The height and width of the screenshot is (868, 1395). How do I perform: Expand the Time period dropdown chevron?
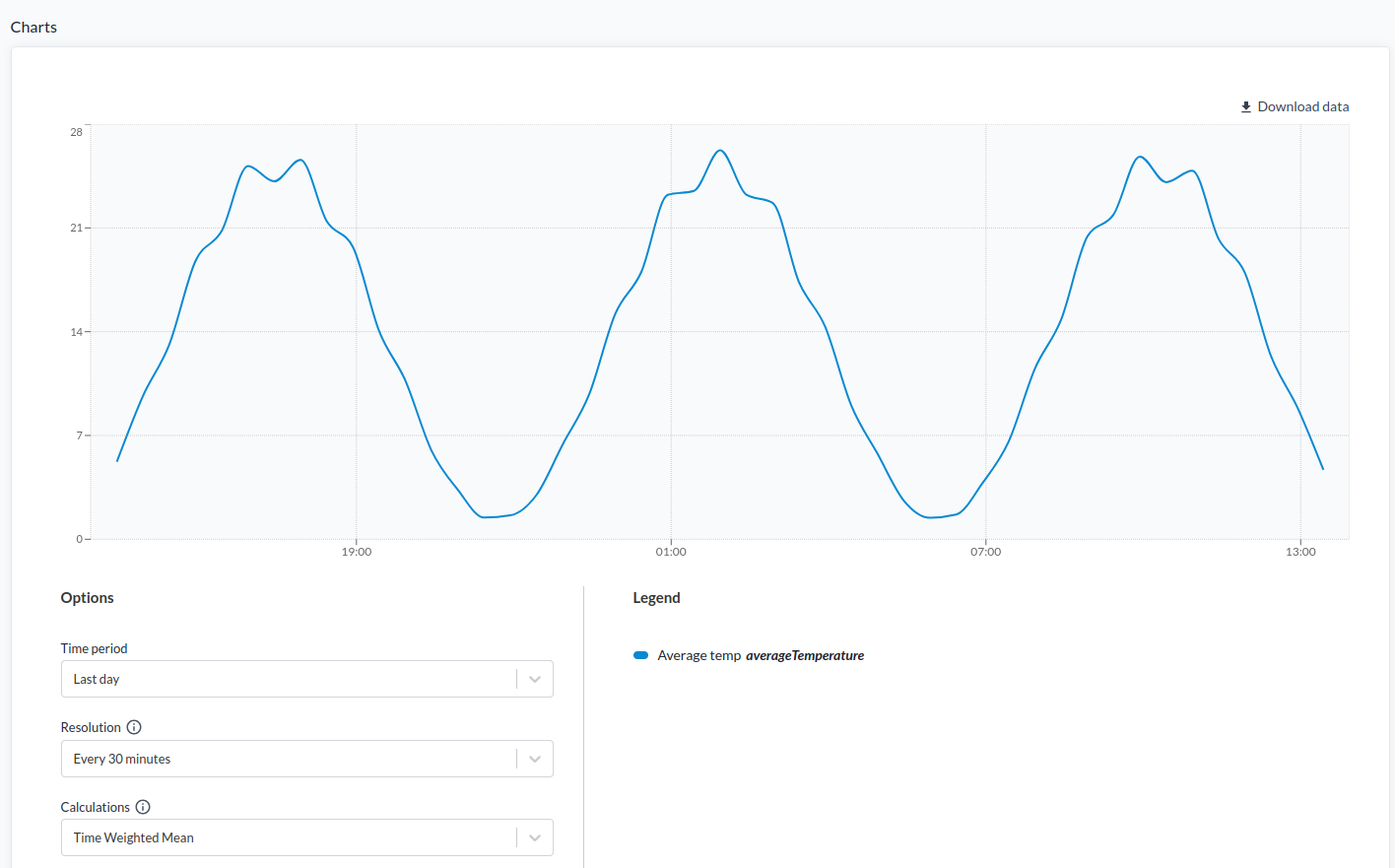[535, 679]
